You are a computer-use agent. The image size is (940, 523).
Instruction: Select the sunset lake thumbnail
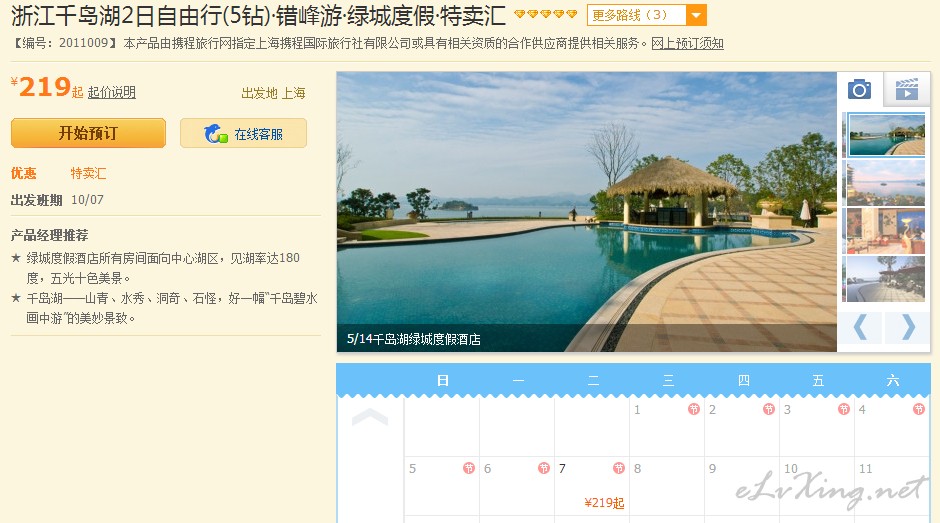(884, 183)
